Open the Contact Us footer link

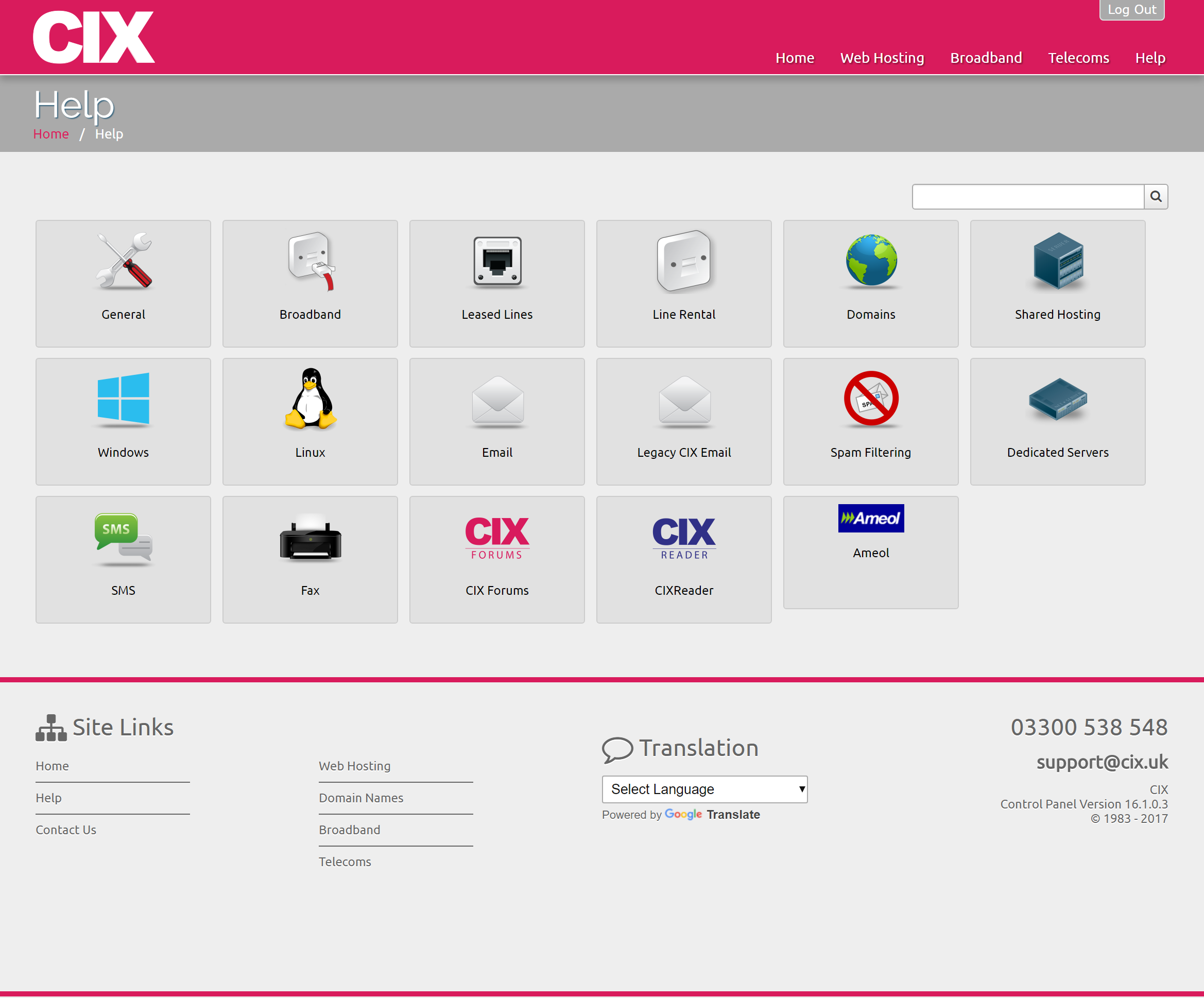66,830
